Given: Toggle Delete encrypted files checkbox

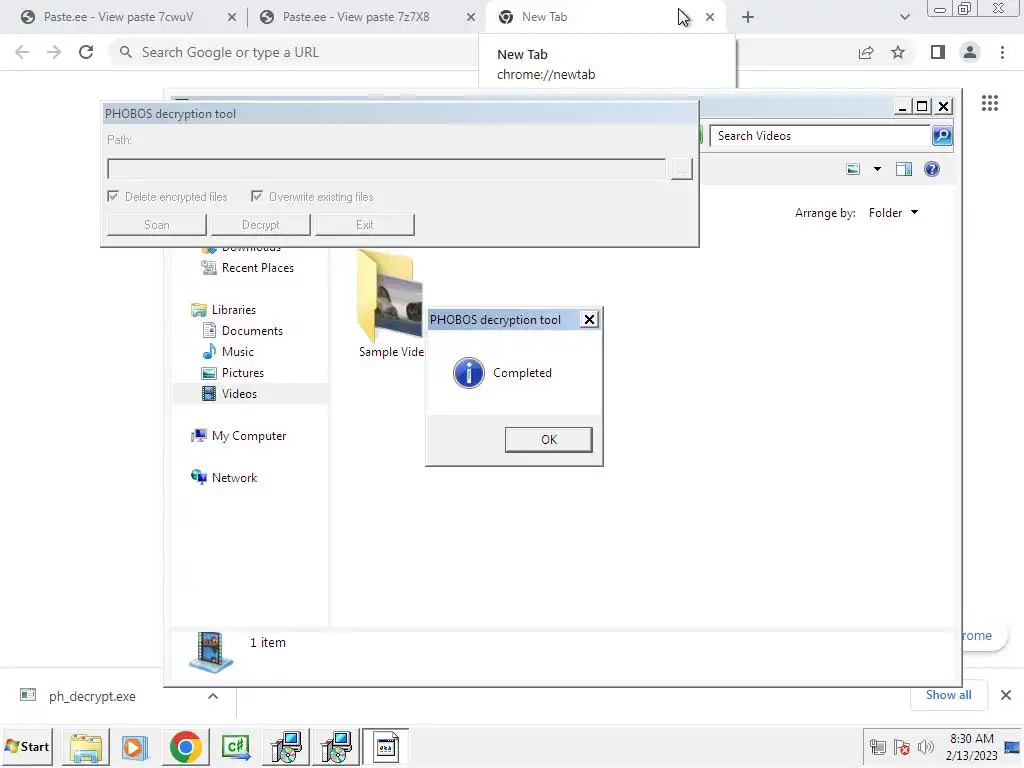Looking at the screenshot, I should pyautogui.click(x=113, y=197).
